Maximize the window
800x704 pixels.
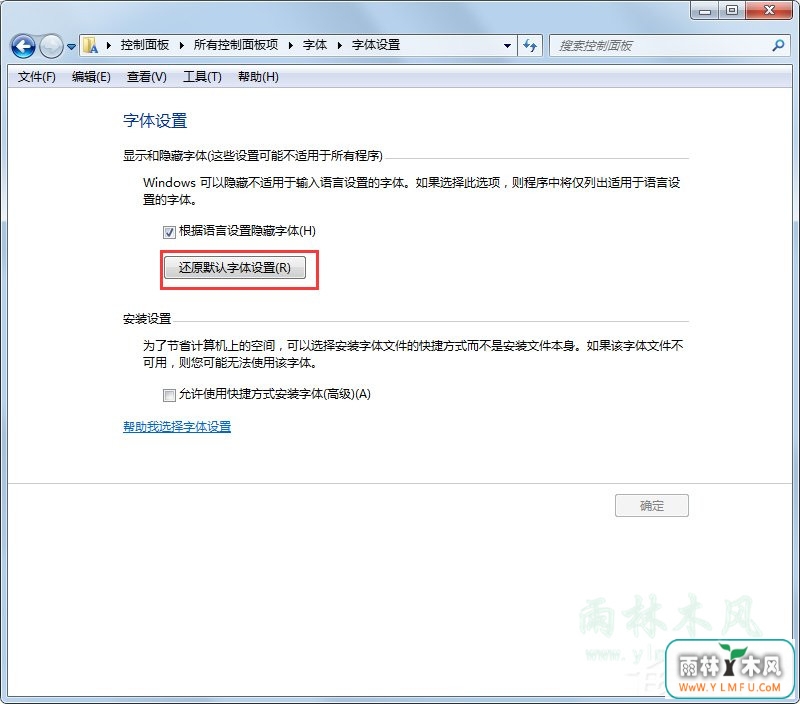(x=732, y=11)
